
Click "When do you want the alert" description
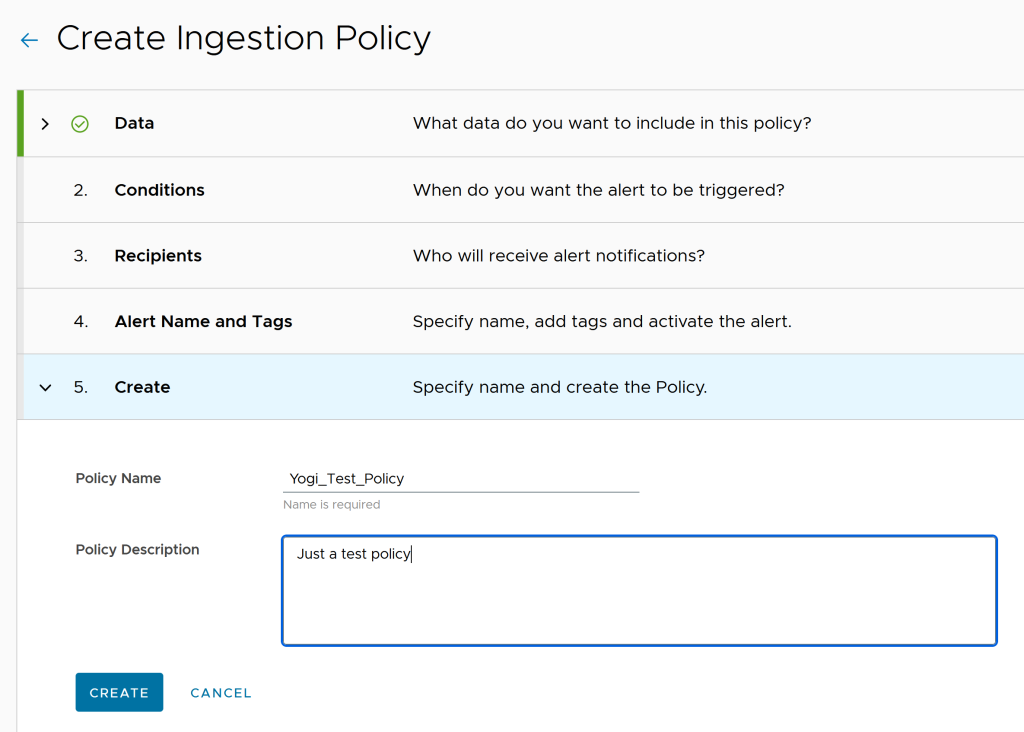[598, 190]
